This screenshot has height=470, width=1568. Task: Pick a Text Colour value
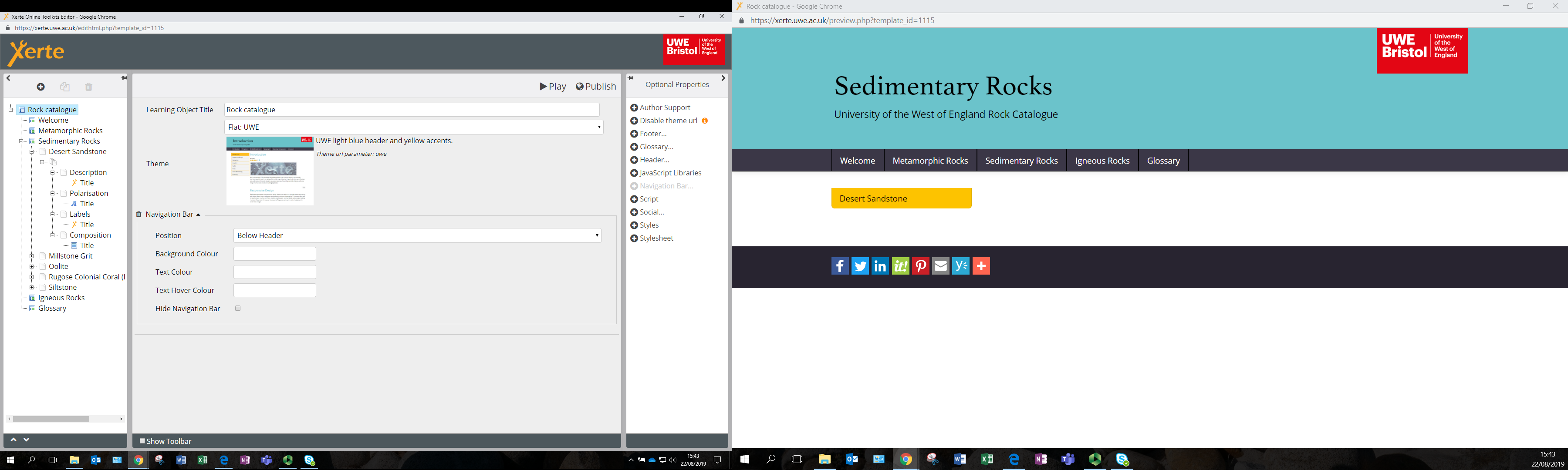coord(274,272)
